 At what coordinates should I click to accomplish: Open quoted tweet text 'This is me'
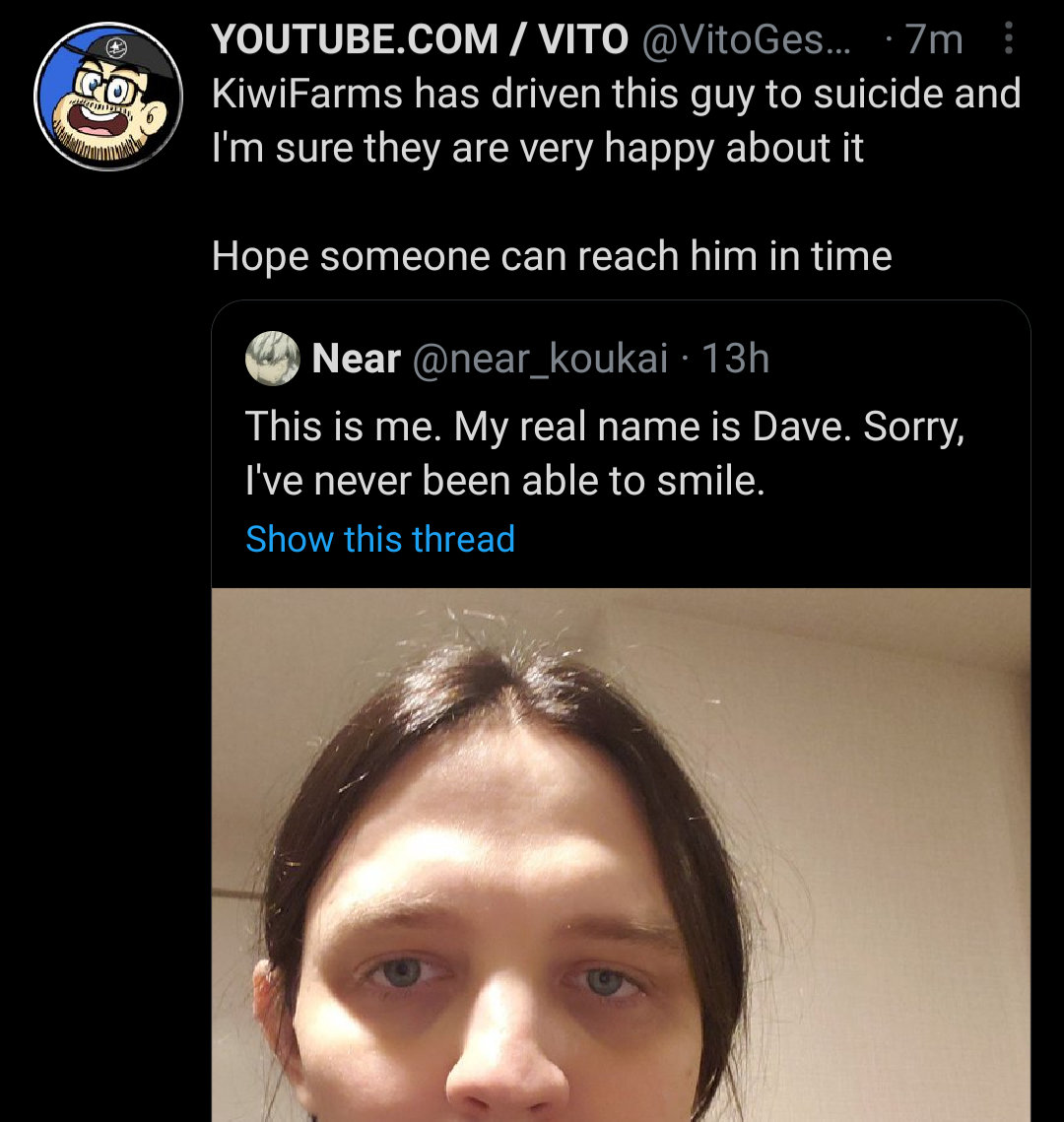pos(605,454)
